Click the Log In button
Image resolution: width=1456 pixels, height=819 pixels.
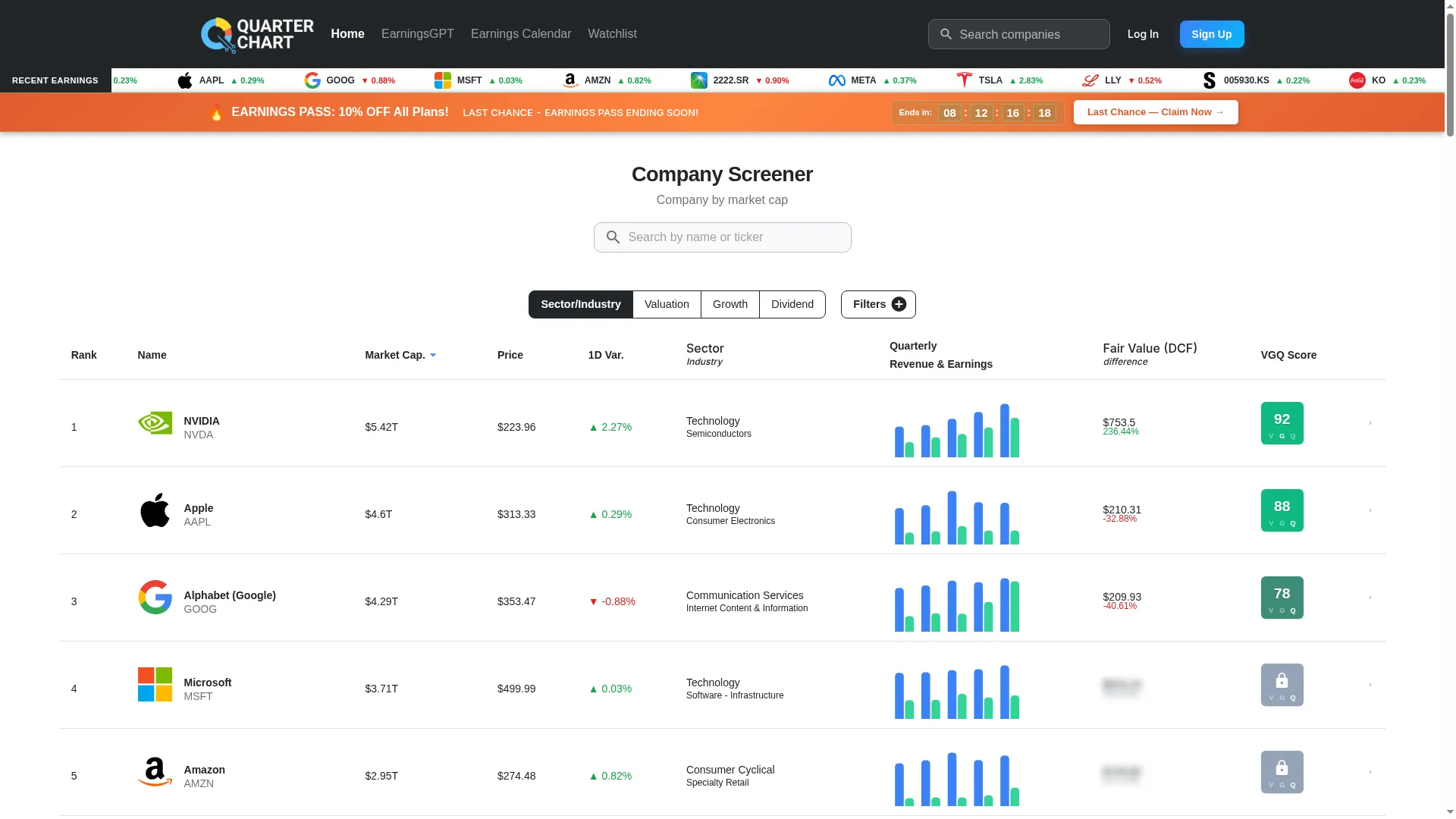(x=1143, y=34)
